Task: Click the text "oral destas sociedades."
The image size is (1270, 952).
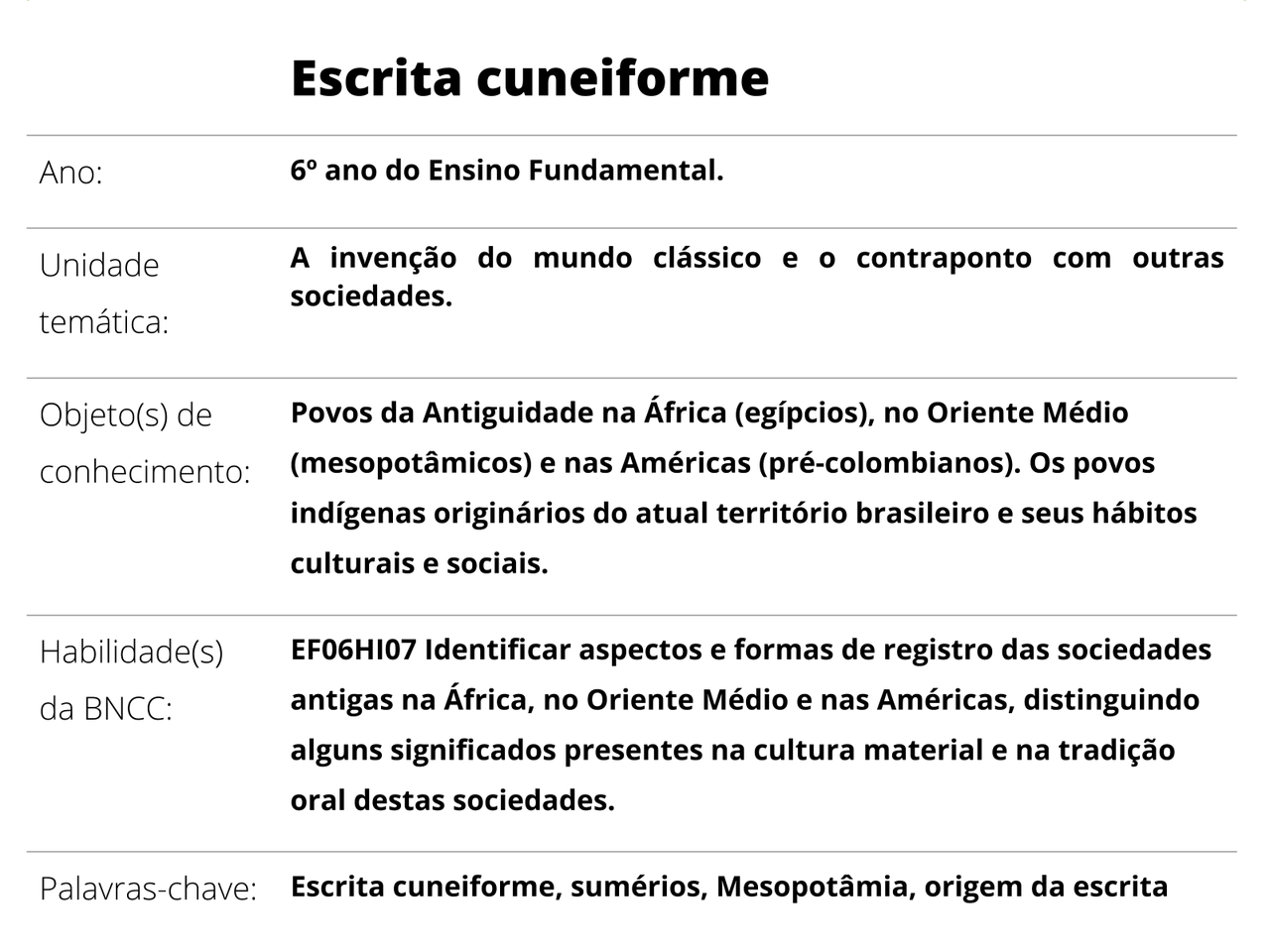Action: click(x=452, y=799)
